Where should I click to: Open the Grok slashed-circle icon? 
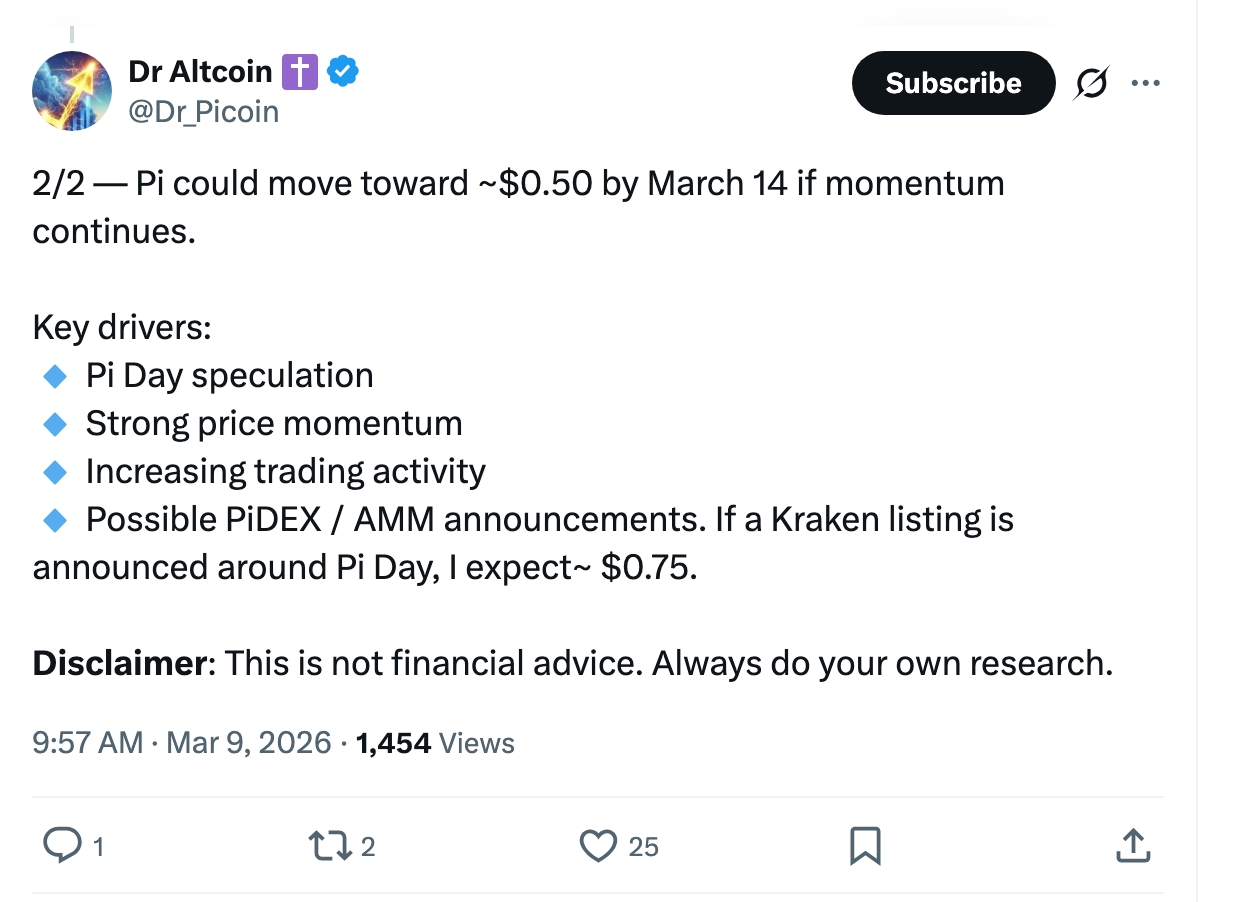[1090, 84]
